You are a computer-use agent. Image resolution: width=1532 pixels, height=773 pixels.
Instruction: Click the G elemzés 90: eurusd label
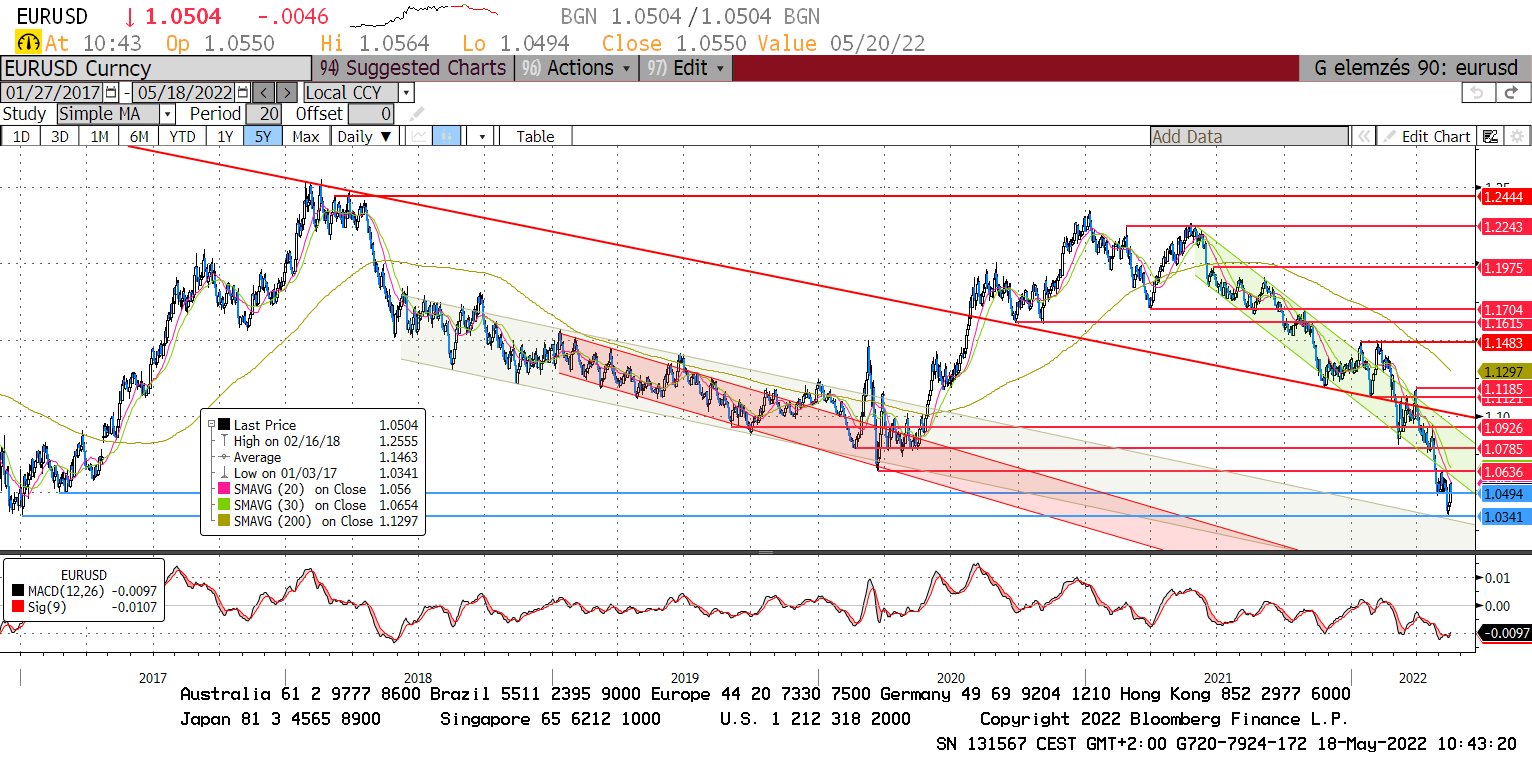[x=1416, y=68]
